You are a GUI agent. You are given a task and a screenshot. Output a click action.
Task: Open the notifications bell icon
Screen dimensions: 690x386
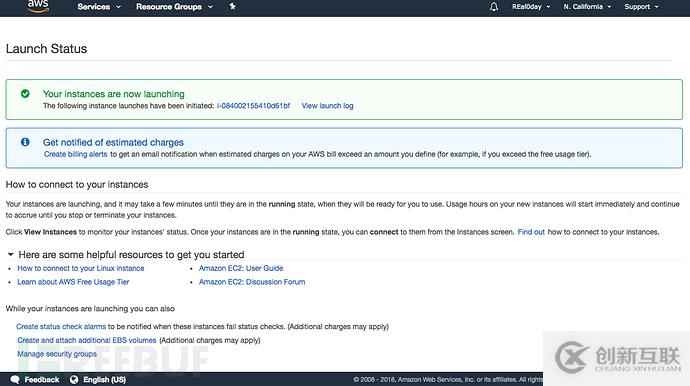[x=494, y=7]
